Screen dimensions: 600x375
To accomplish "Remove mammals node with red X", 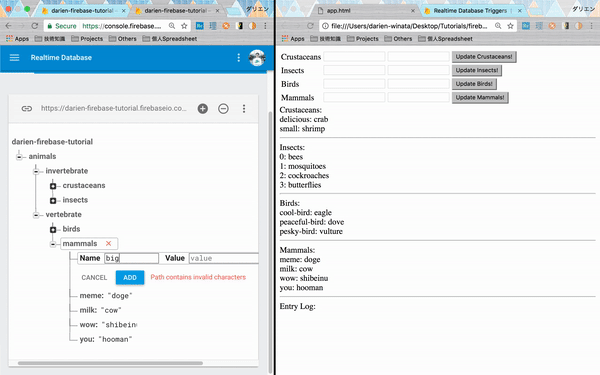I will click(x=109, y=243).
